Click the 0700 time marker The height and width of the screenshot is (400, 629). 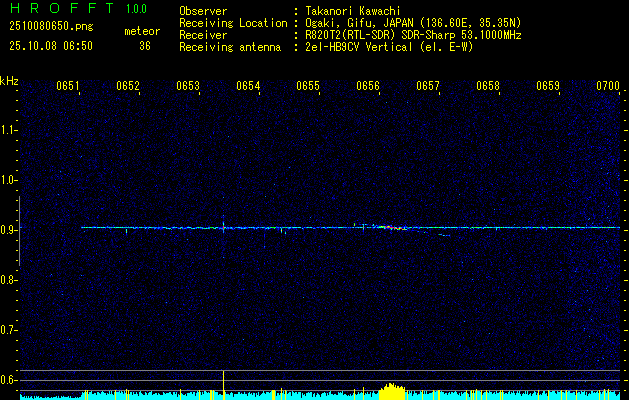point(608,87)
